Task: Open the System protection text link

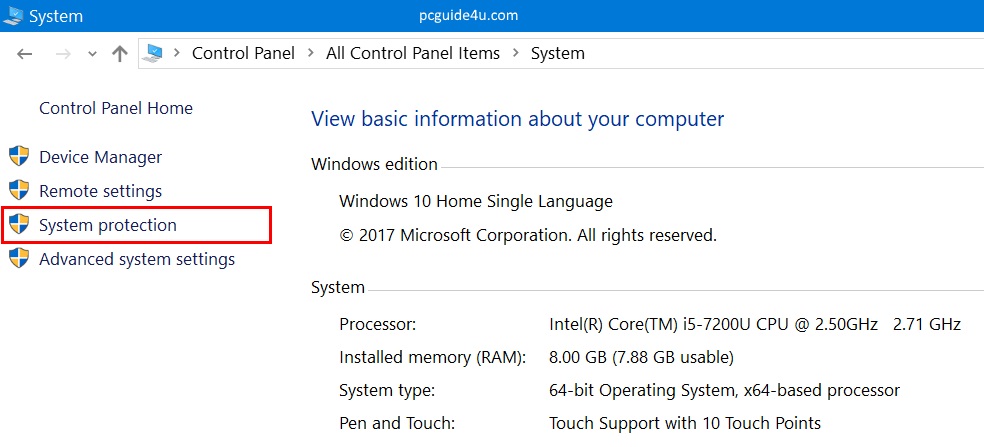Action: (x=108, y=225)
